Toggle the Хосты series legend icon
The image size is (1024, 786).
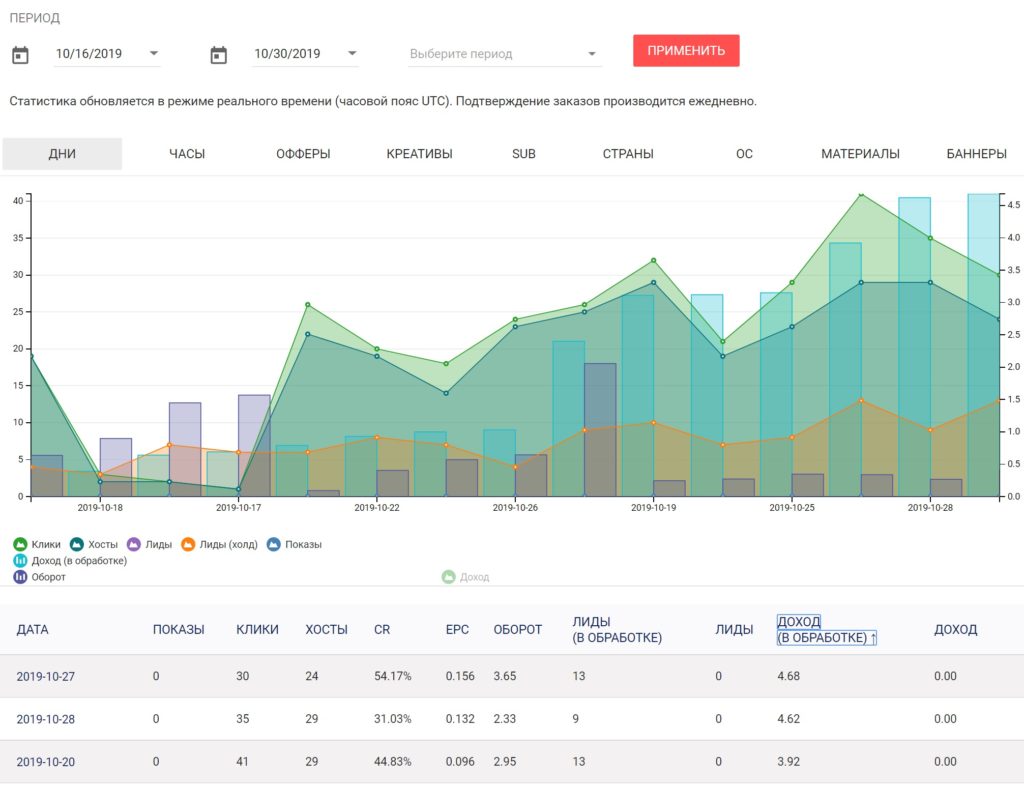77,544
